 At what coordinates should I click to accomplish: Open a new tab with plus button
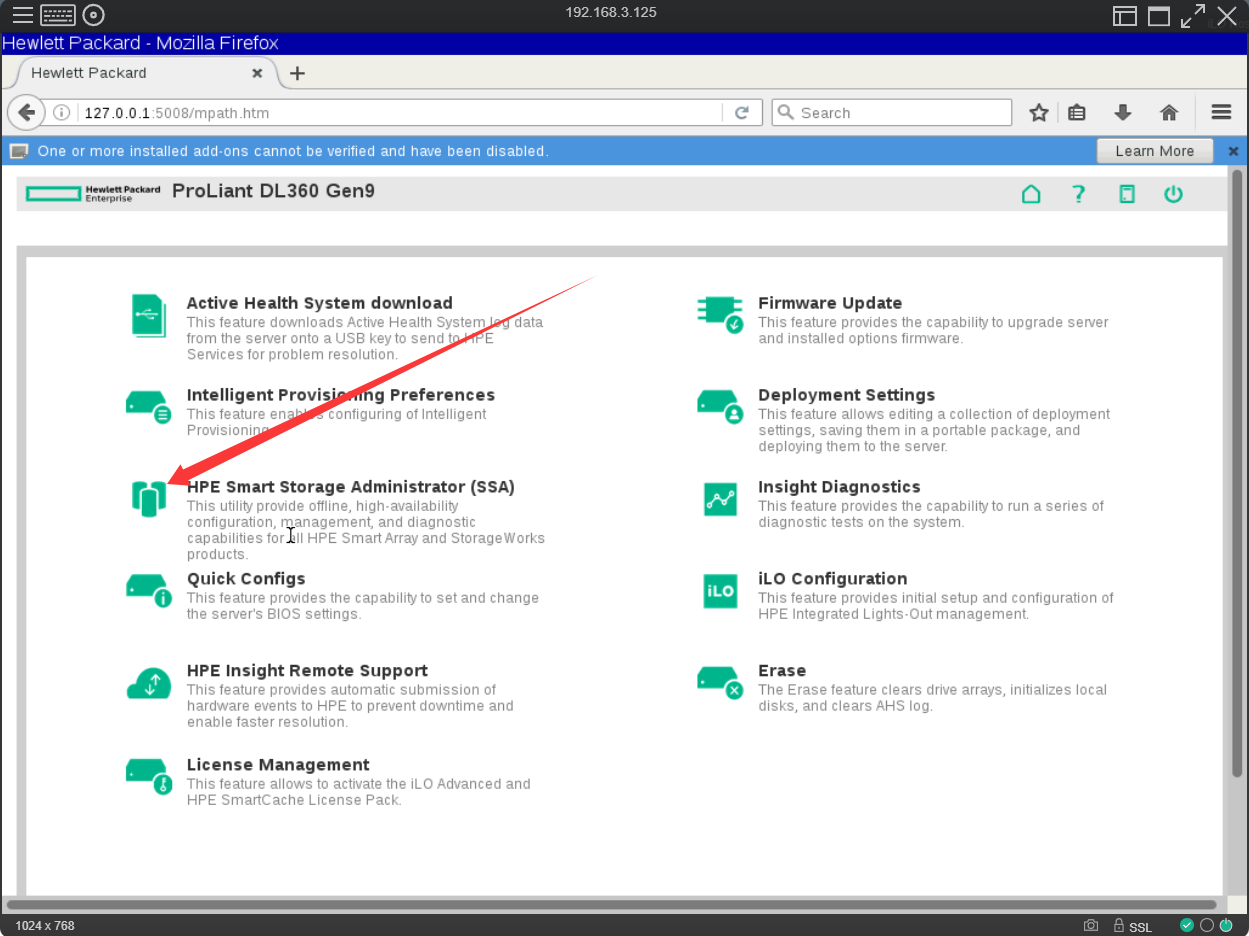(x=297, y=73)
